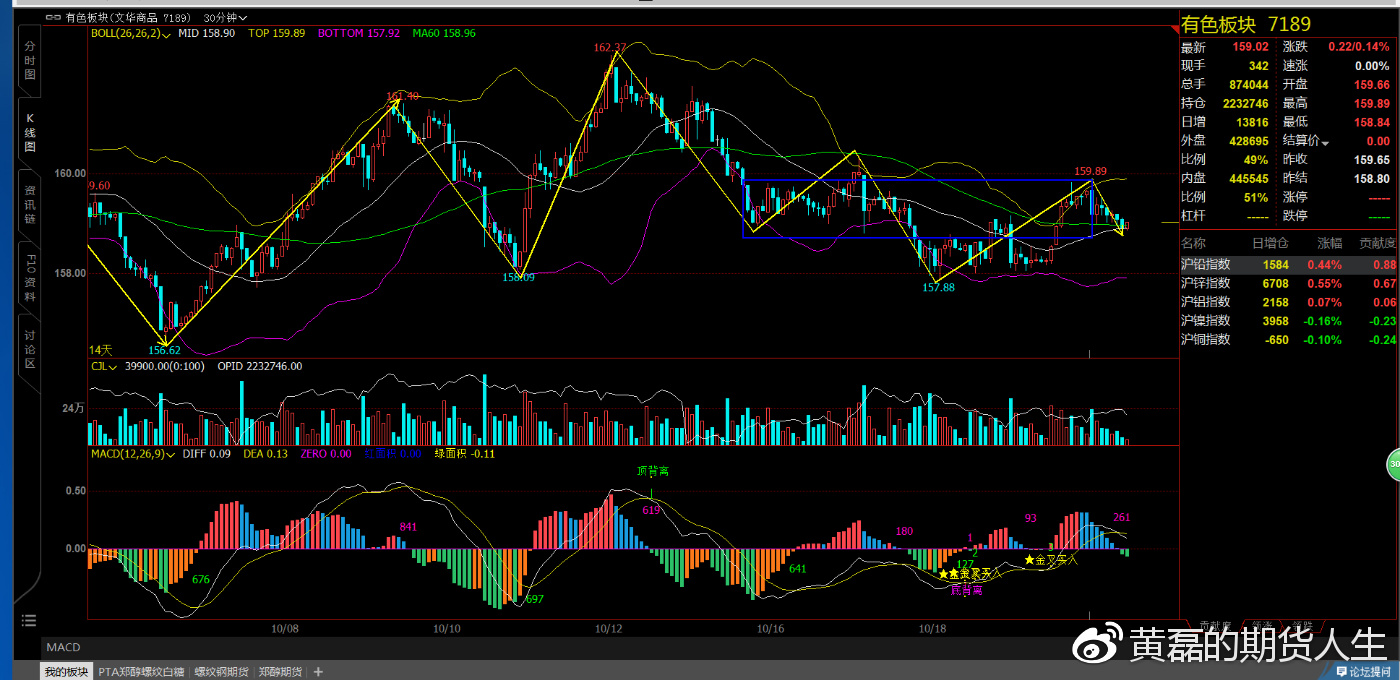Click the 总手 value 874044
The image size is (1400, 680).
coord(1248,85)
